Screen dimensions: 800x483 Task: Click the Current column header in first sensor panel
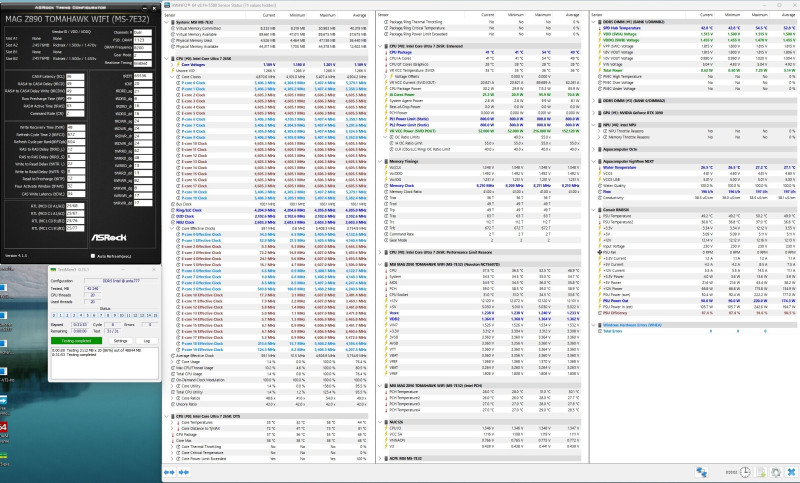[x=269, y=15]
